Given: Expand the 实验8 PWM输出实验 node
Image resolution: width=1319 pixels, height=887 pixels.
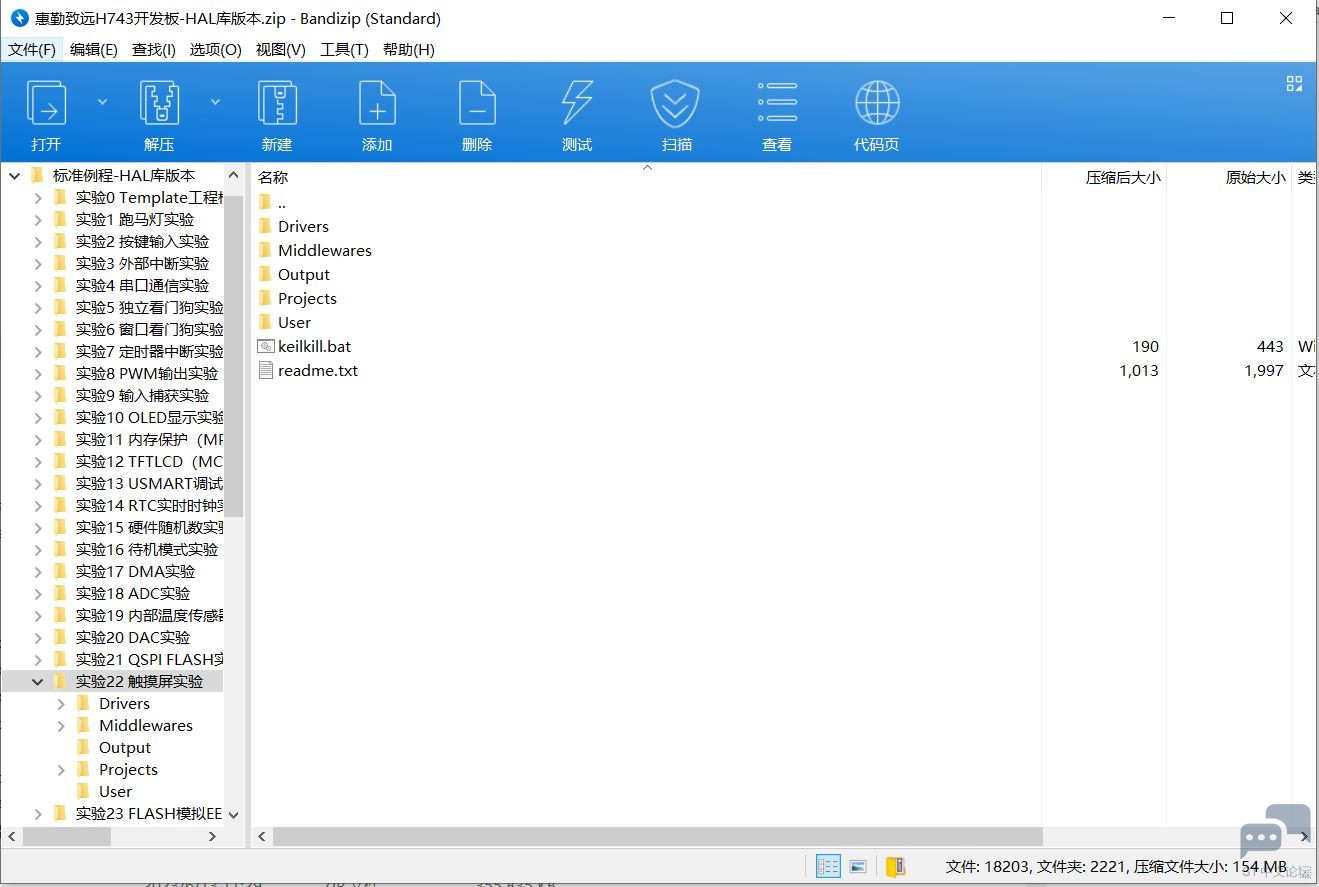Looking at the screenshot, I should (x=38, y=373).
